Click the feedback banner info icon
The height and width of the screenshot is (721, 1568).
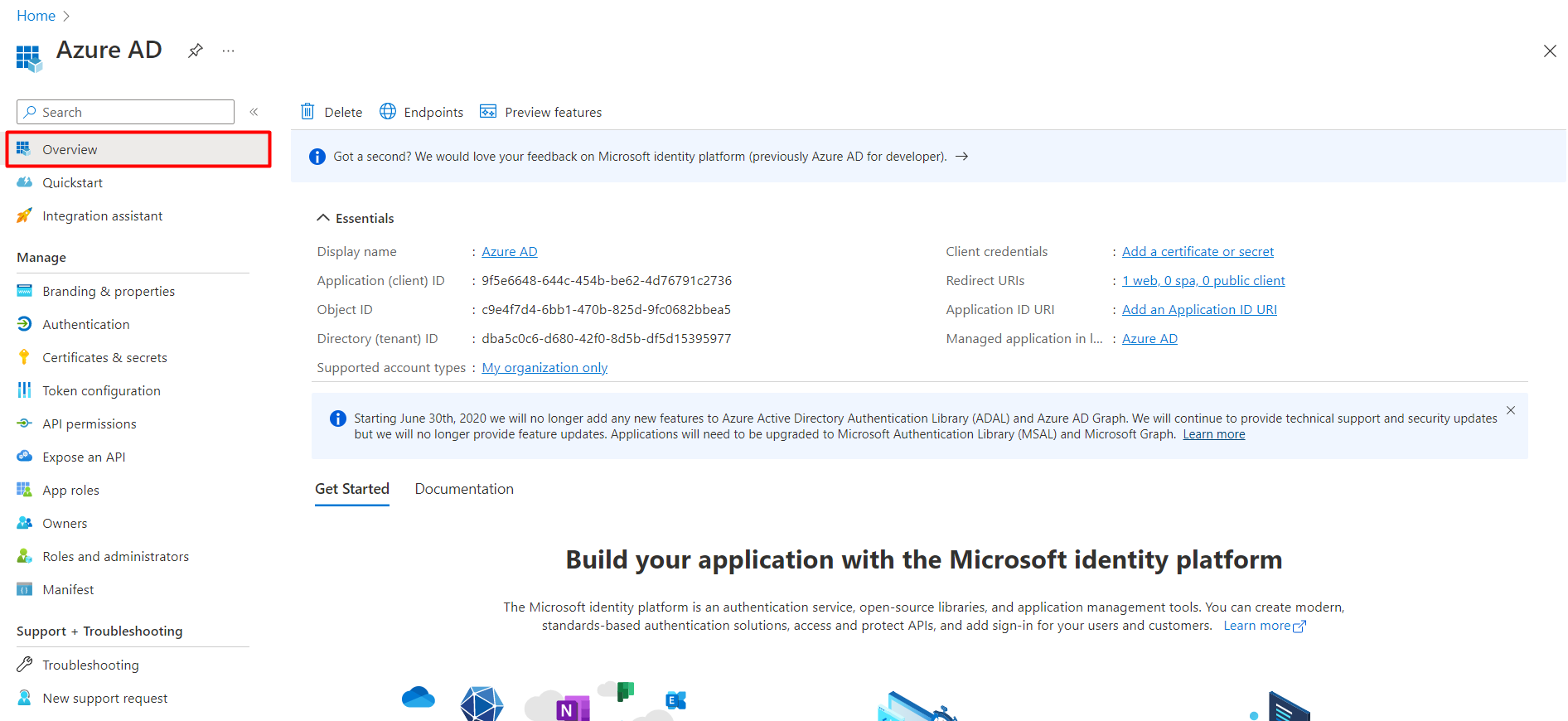(x=317, y=156)
